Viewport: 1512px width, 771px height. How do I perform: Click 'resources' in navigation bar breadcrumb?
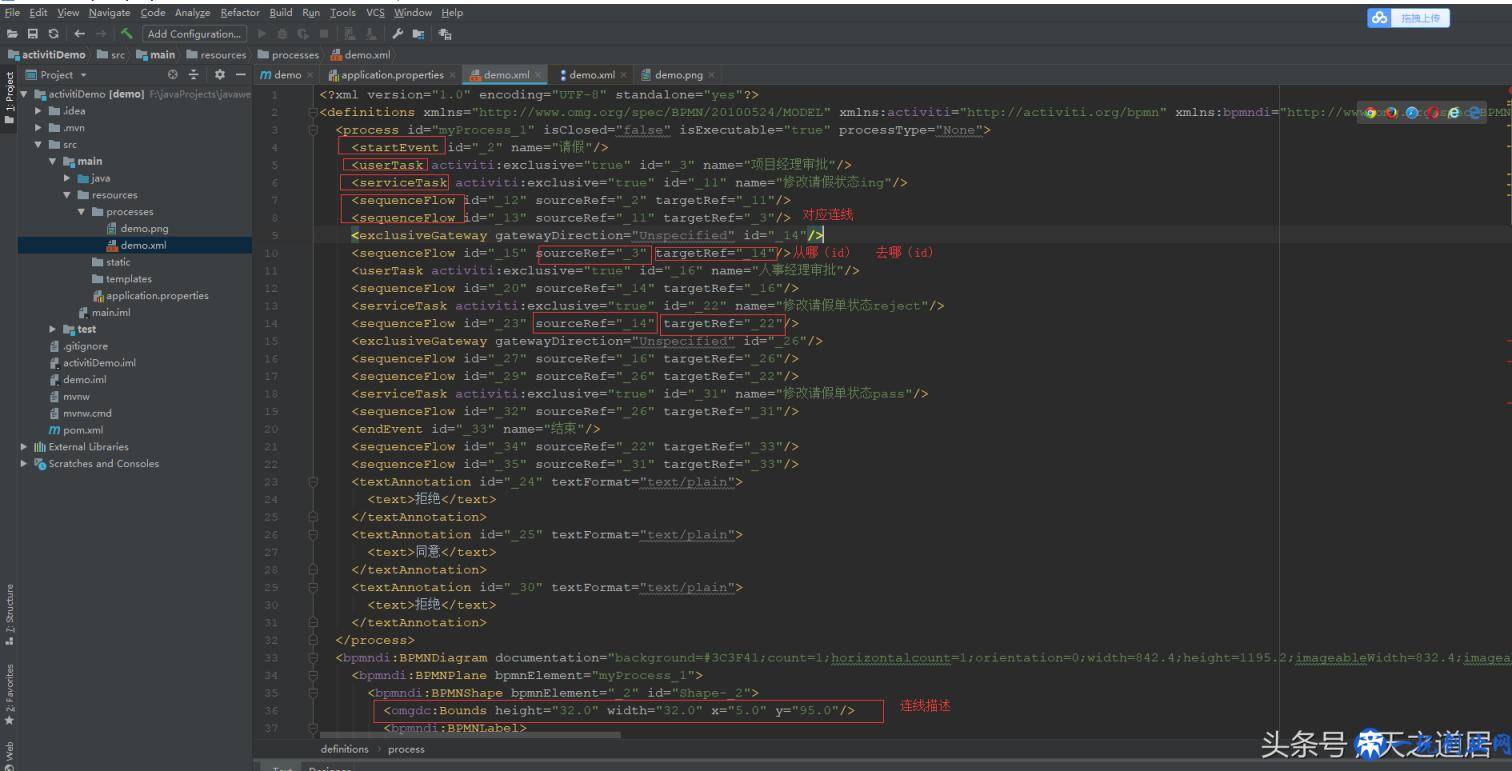[215, 55]
